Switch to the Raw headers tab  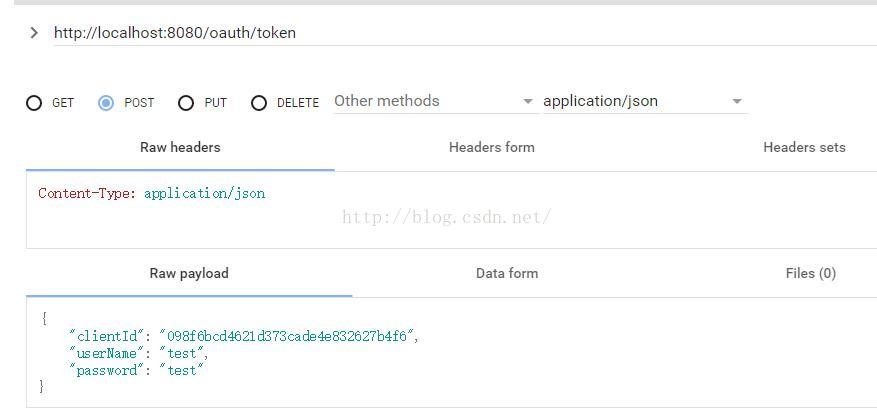pyautogui.click(x=180, y=147)
